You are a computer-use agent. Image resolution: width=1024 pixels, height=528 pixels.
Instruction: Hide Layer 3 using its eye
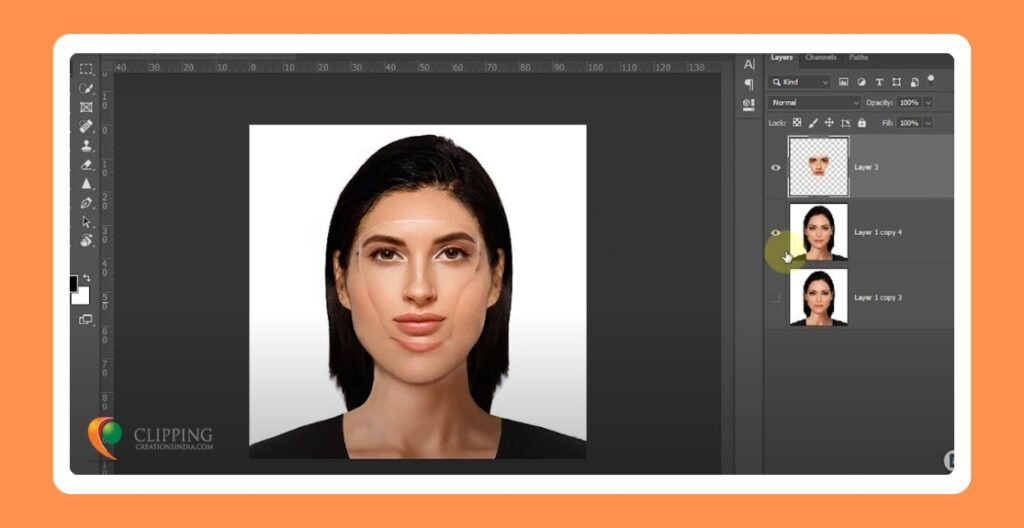point(776,167)
